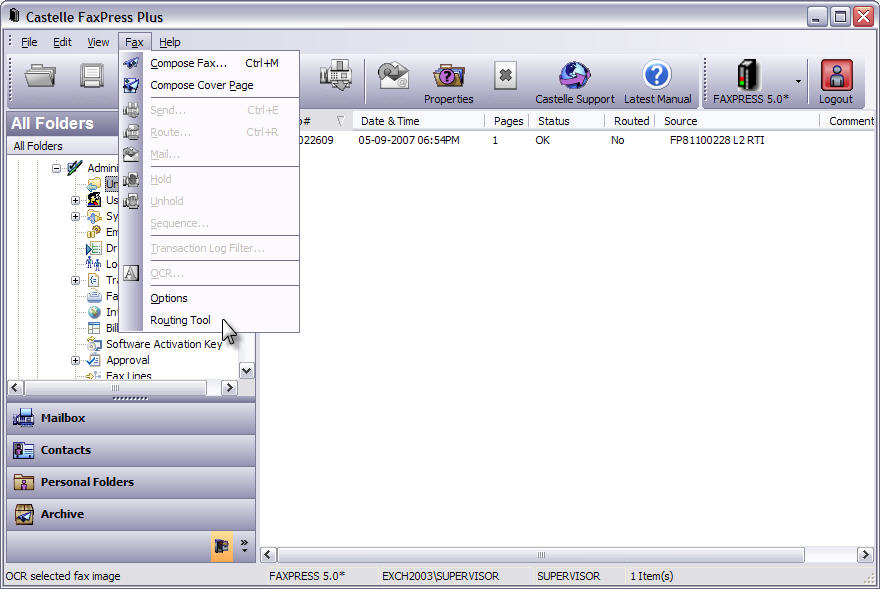The width and height of the screenshot is (880, 589).
Task: Click the Admin node checkmark icon
Action: coord(75,167)
